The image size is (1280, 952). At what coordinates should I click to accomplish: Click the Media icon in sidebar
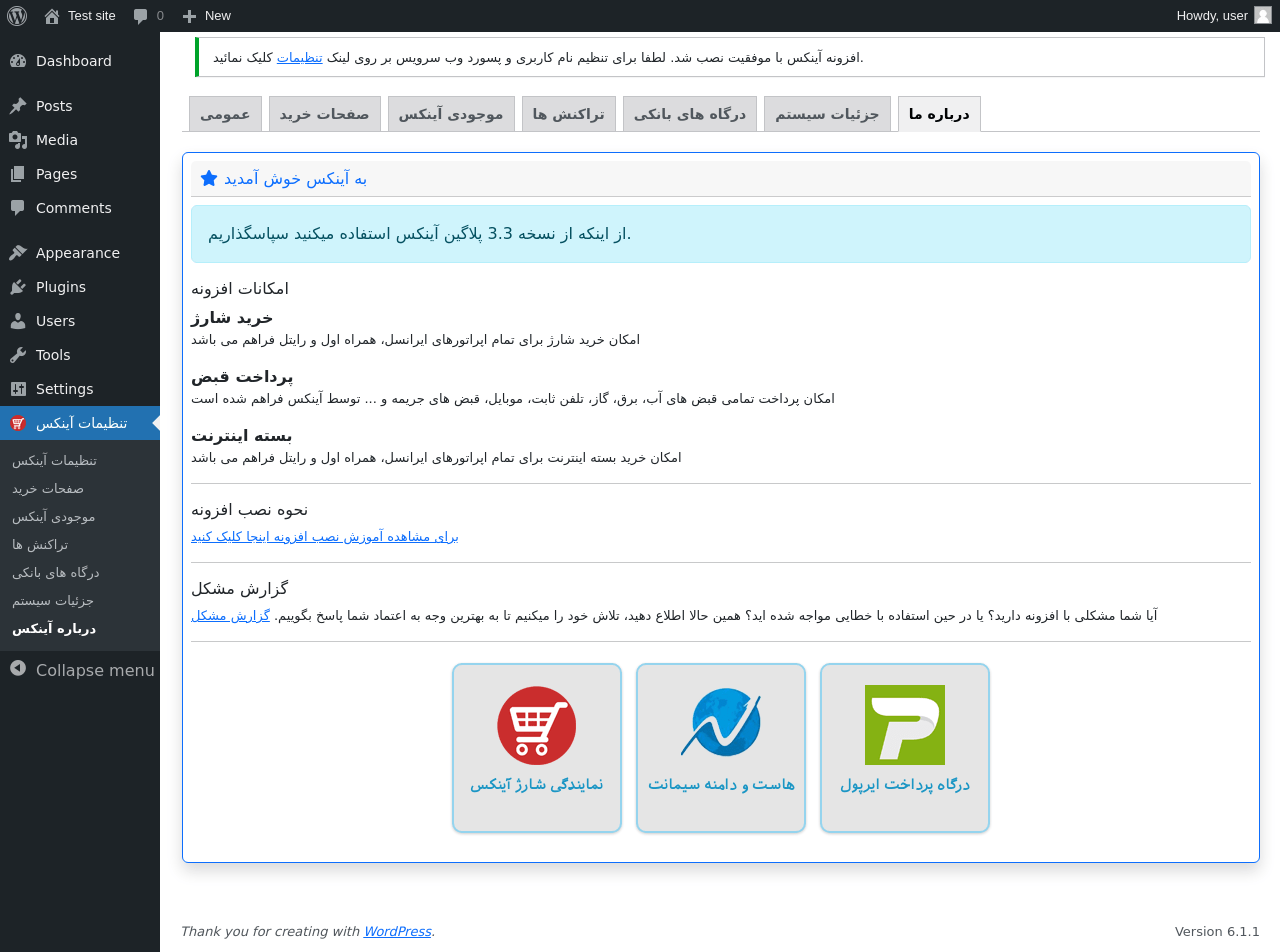[x=18, y=140]
